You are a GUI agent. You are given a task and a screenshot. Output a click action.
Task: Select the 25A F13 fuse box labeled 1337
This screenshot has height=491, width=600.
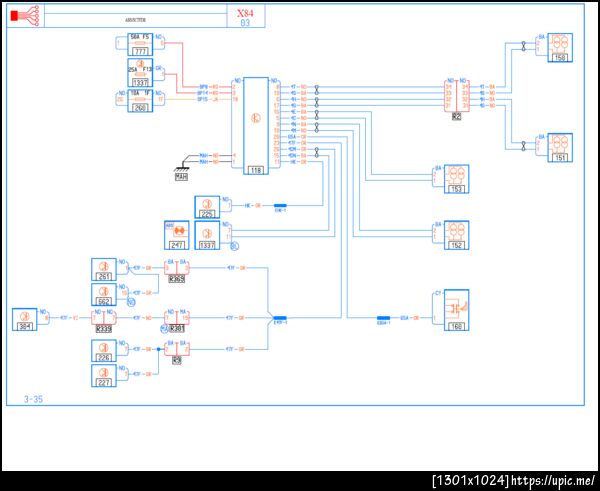click(140, 73)
